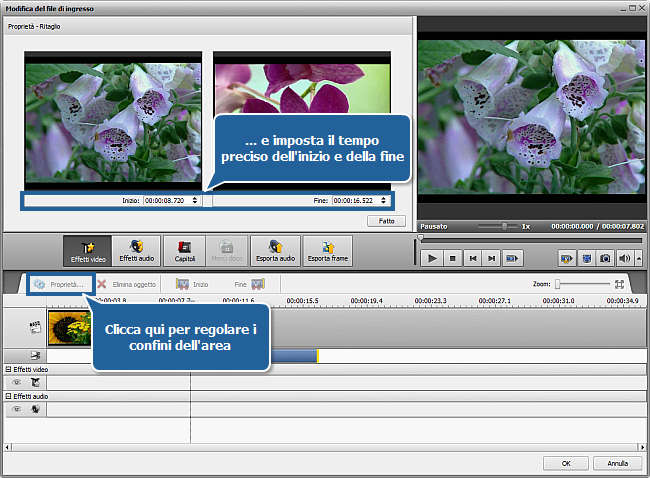This screenshot has height=478, width=650.
Task: Jump to the previous frame
Action: pos(473,258)
